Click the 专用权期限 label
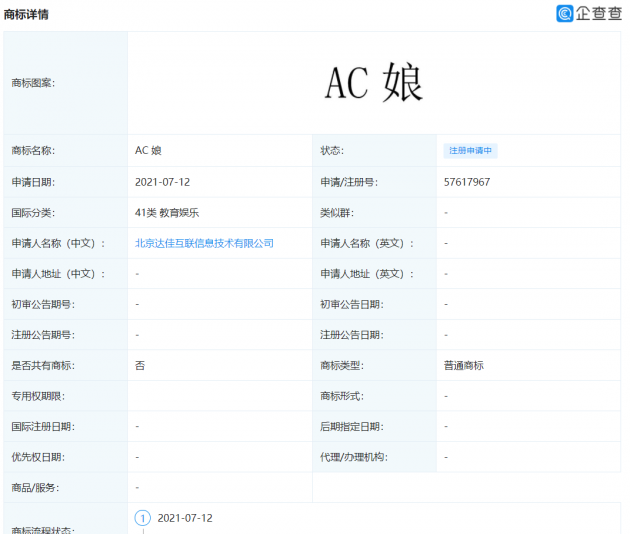This screenshot has height=534, width=630. point(38,396)
